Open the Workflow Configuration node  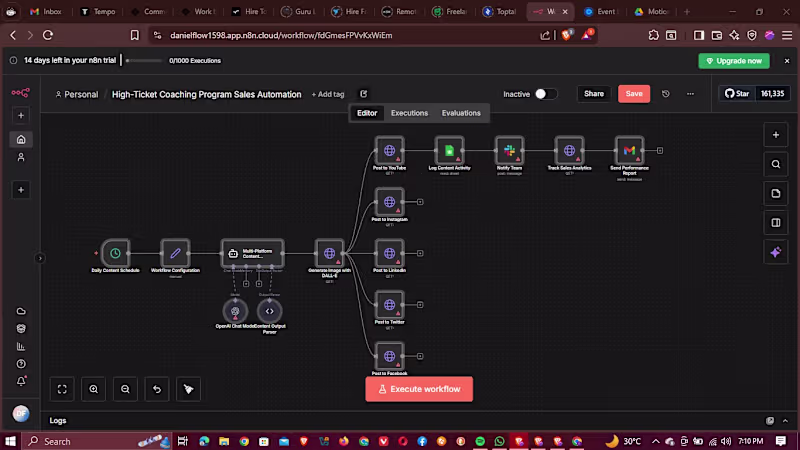point(175,253)
